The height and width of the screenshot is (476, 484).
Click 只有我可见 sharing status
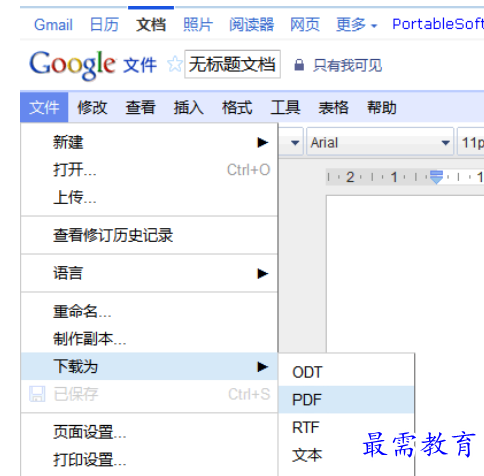tap(347, 65)
